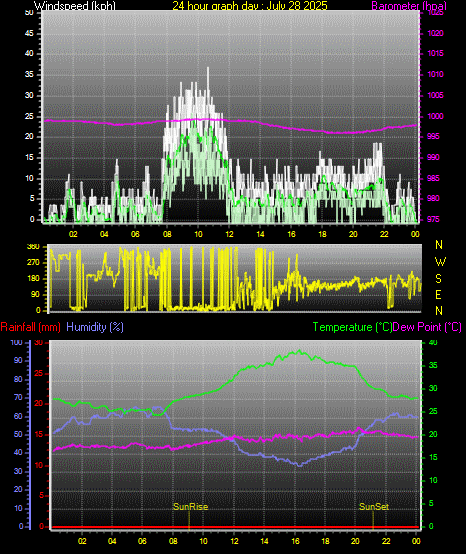Screen dimensions: 466x554
Task: Click the SunRise marker label
Action: pos(190,507)
